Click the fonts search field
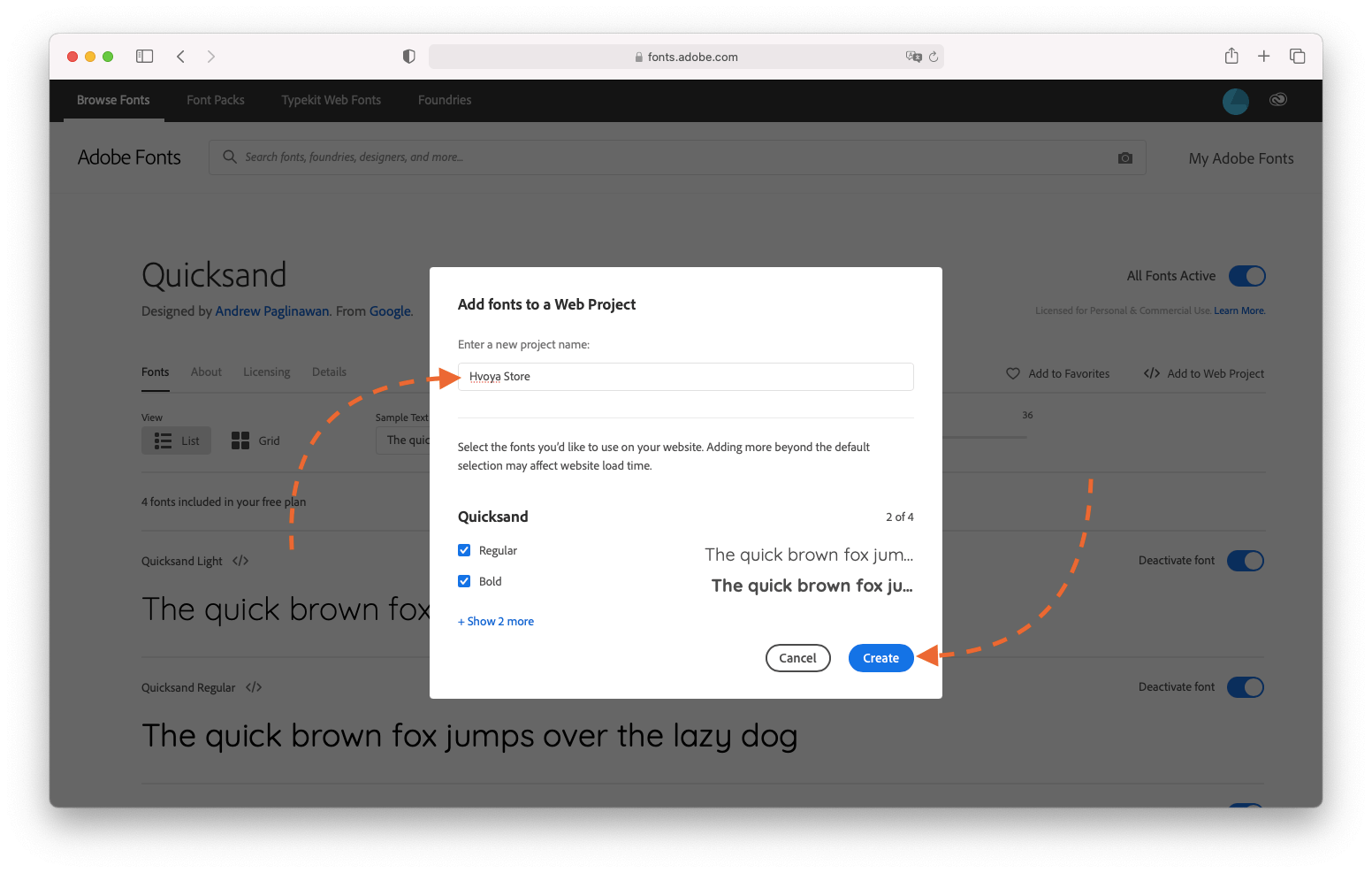Image resolution: width=1372 pixels, height=873 pixels. (677, 157)
